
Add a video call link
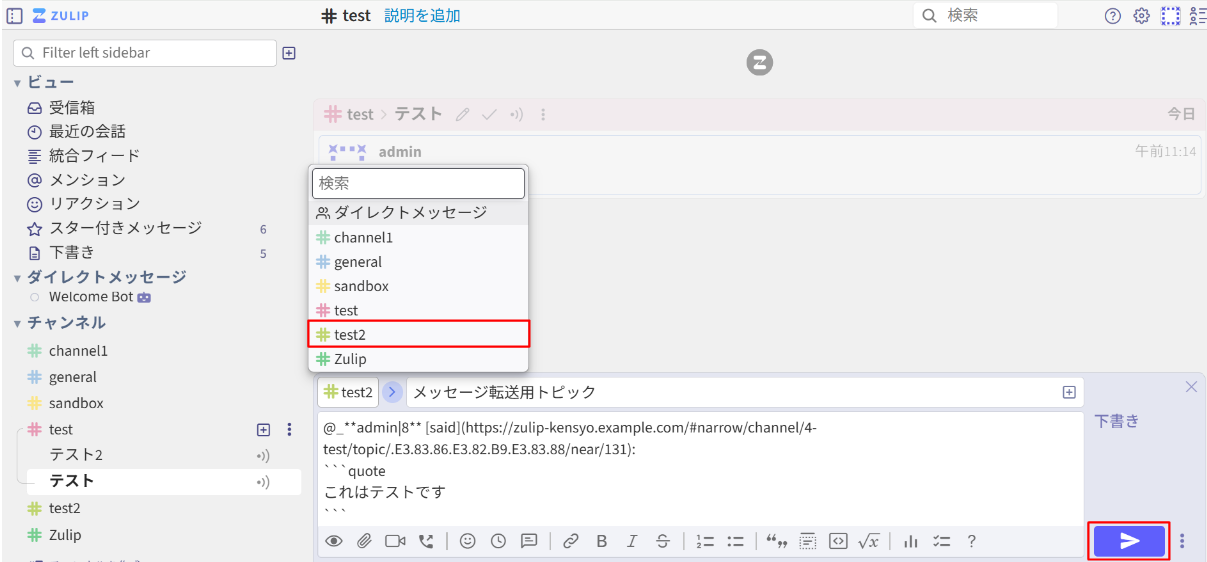tap(395, 541)
